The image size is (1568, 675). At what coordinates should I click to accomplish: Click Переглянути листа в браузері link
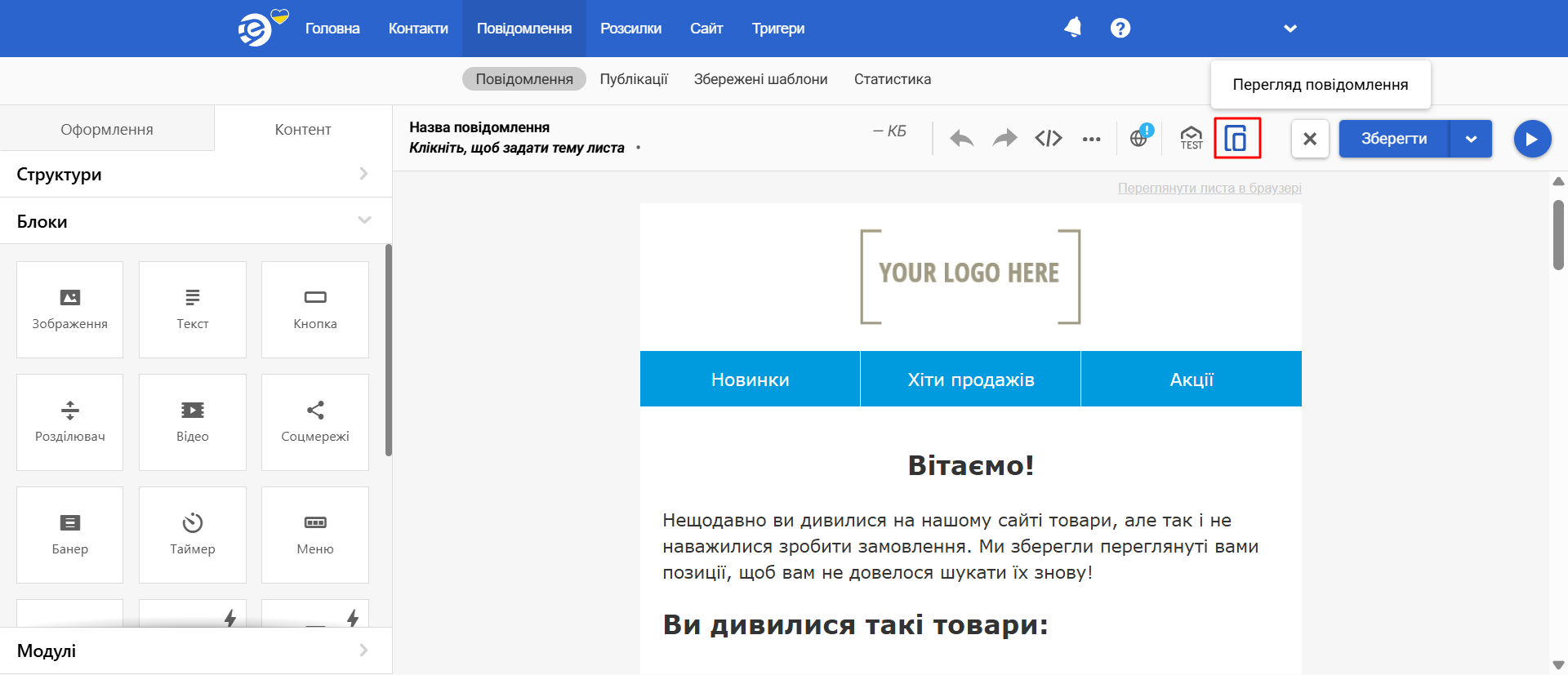[x=1209, y=188]
